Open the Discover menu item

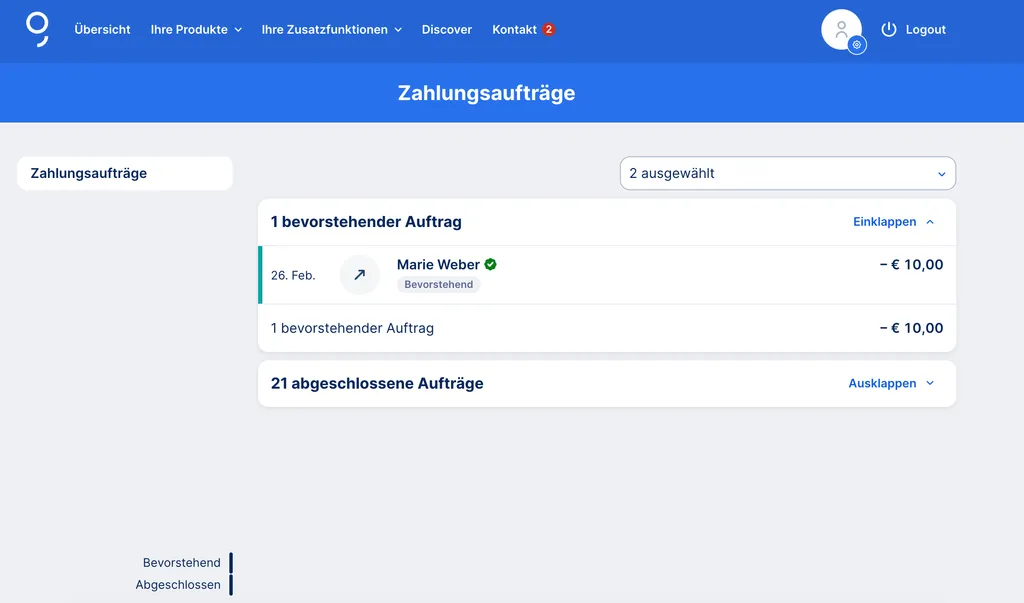coord(447,30)
